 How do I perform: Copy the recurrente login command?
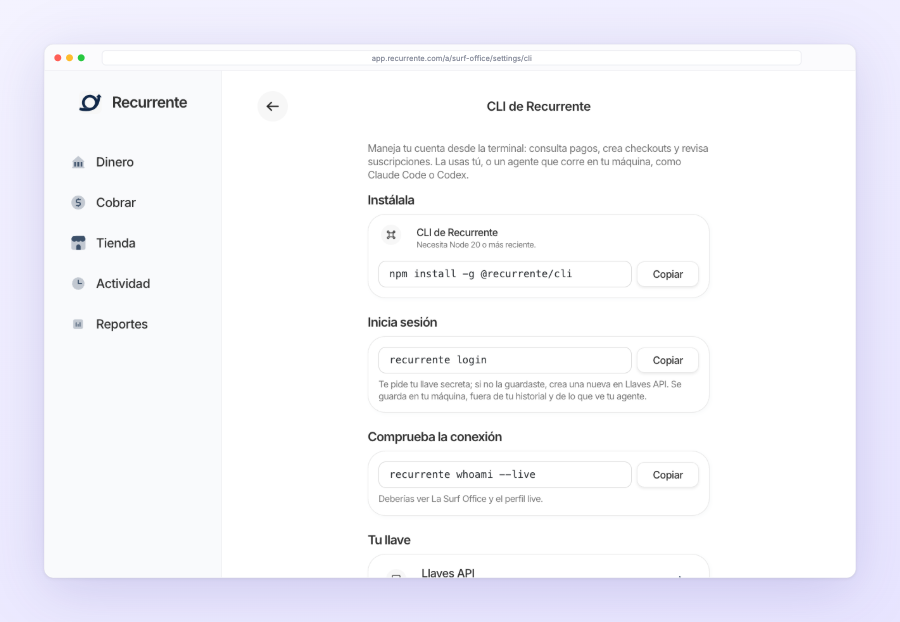point(668,360)
